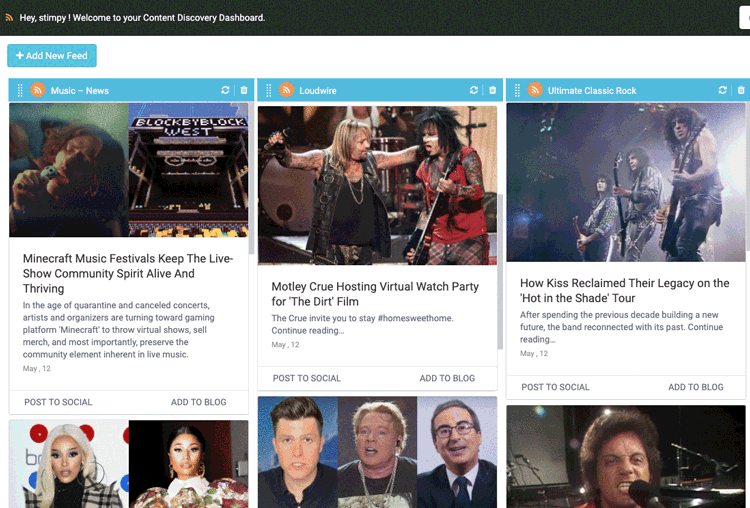
Task: Click the May, 12 date under Motley Crue article
Action: 286,344
